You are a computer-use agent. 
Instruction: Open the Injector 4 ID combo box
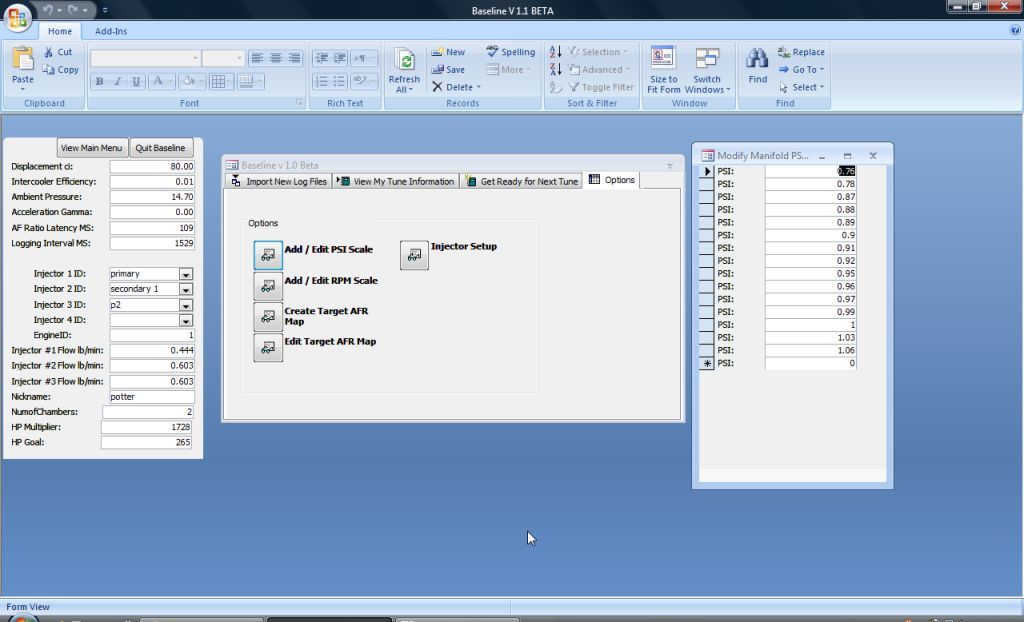point(186,320)
